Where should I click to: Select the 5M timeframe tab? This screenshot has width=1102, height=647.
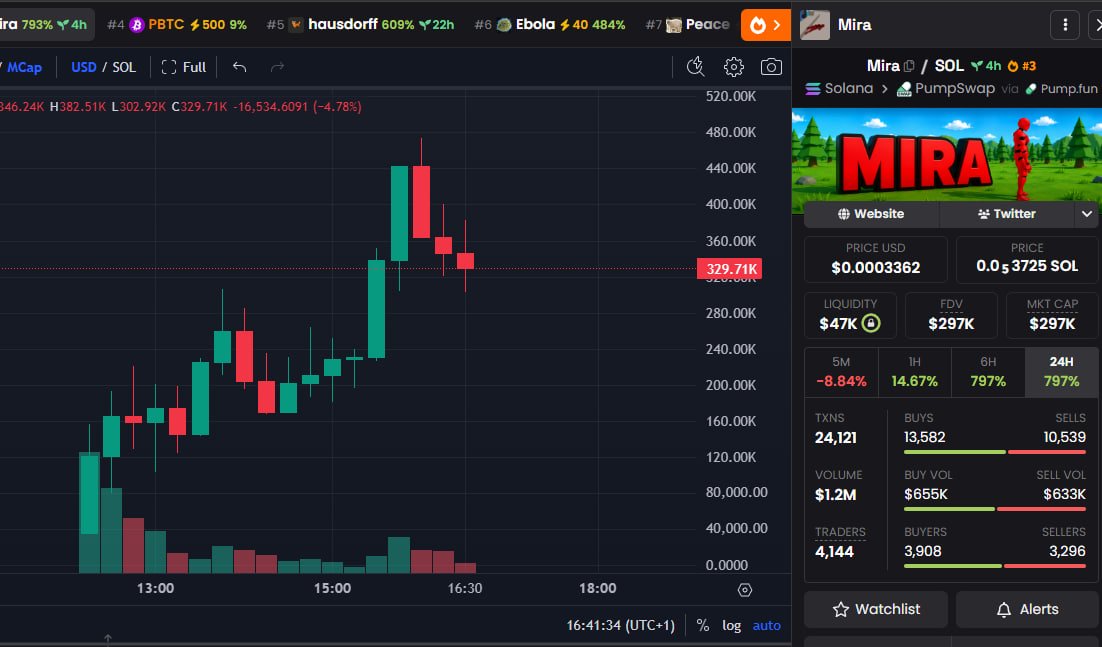click(x=841, y=372)
